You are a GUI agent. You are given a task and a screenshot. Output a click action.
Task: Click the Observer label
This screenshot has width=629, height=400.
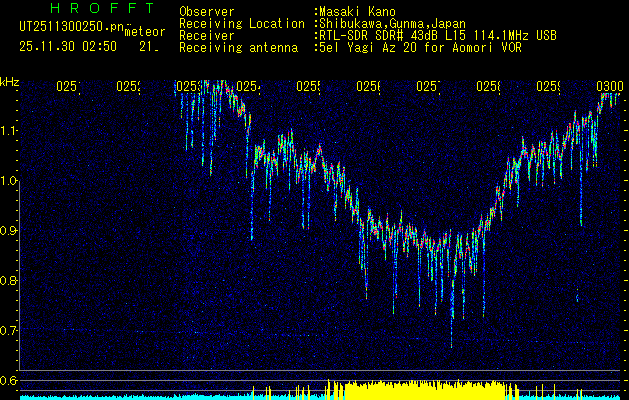point(207,12)
